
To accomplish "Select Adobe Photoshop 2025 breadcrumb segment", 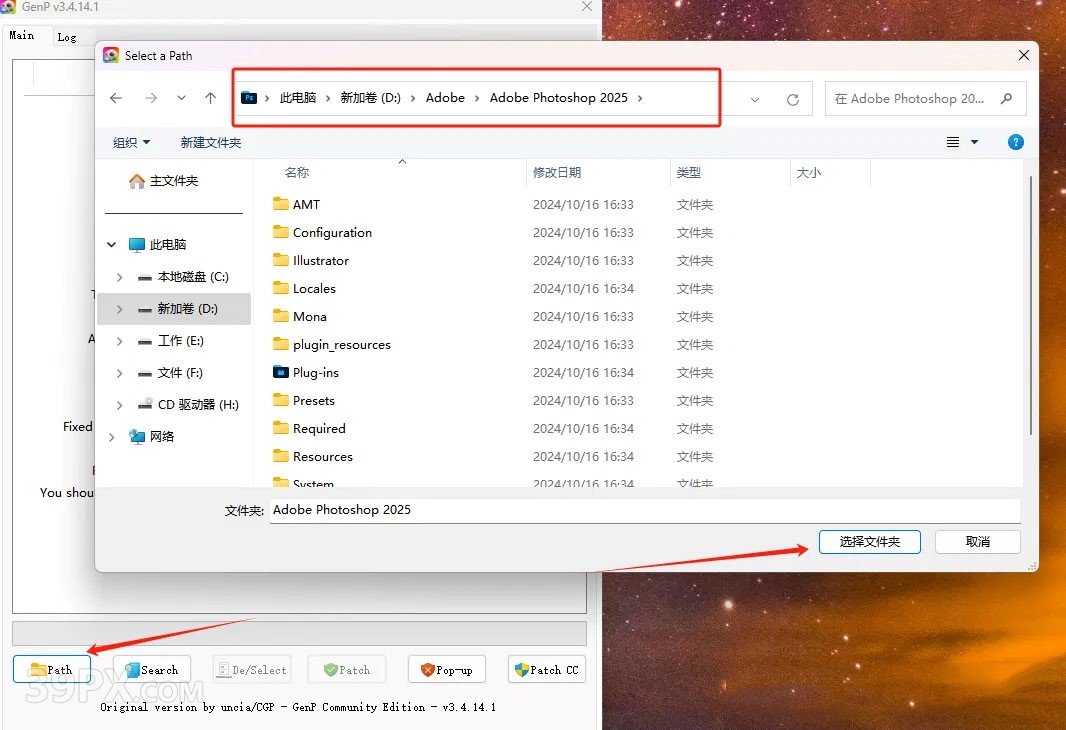I will click(558, 98).
